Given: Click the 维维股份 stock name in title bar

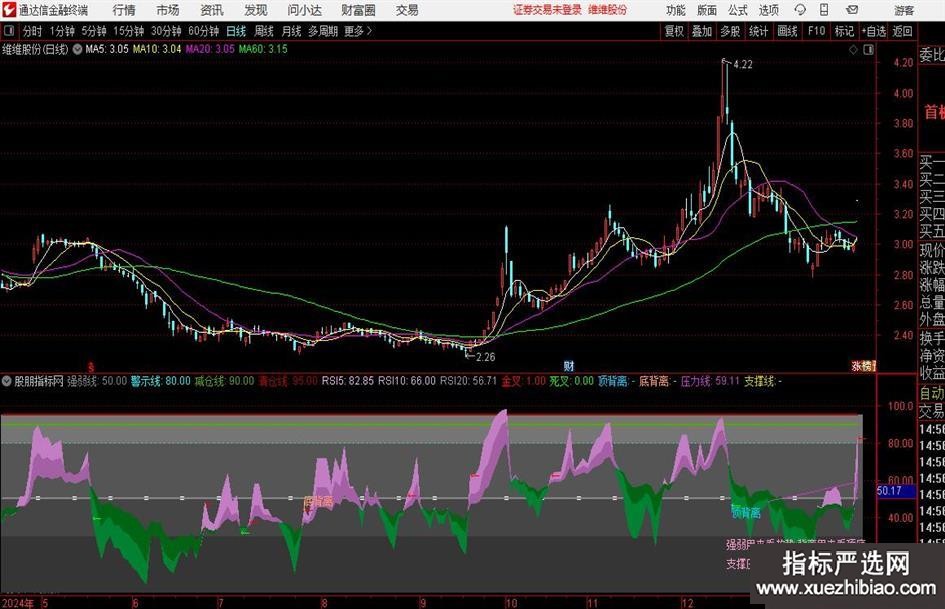Looking at the screenshot, I should click(x=608, y=10).
